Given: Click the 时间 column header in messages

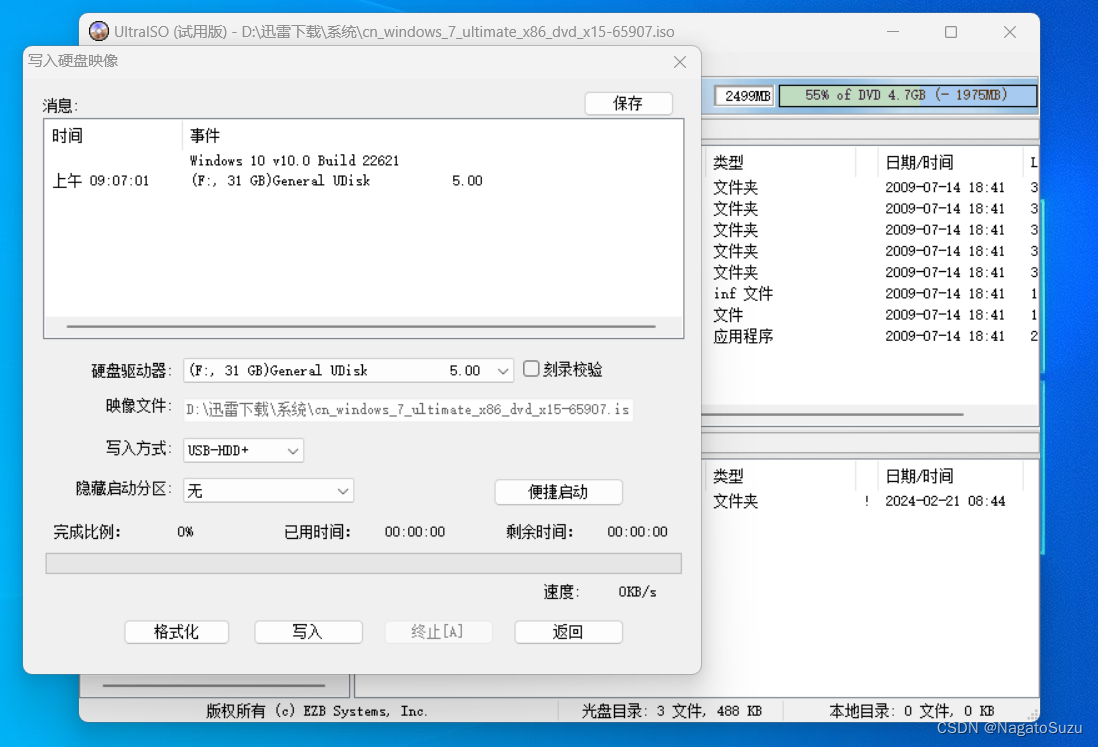Looking at the screenshot, I should point(113,136).
